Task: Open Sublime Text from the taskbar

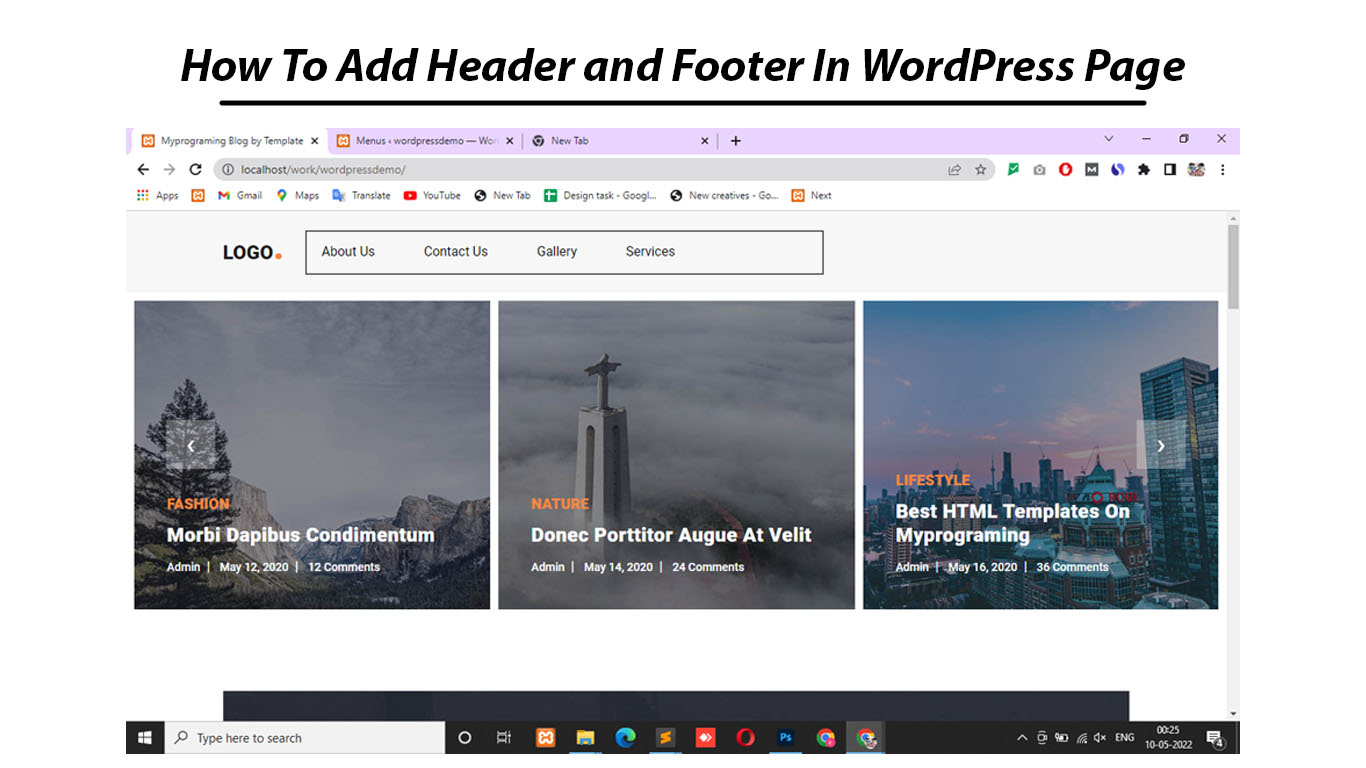Action: tap(665, 737)
